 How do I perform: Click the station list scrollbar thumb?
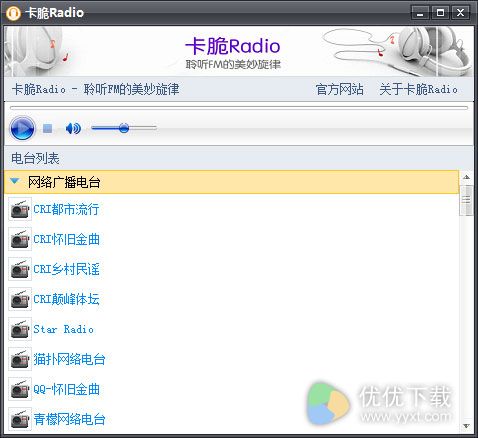click(466, 200)
